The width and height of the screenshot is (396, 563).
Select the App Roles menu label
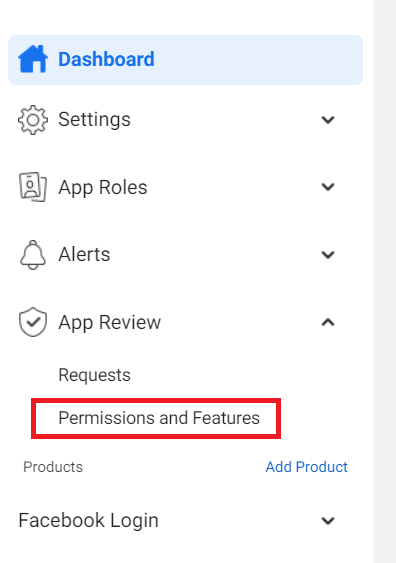click(103, 187)
